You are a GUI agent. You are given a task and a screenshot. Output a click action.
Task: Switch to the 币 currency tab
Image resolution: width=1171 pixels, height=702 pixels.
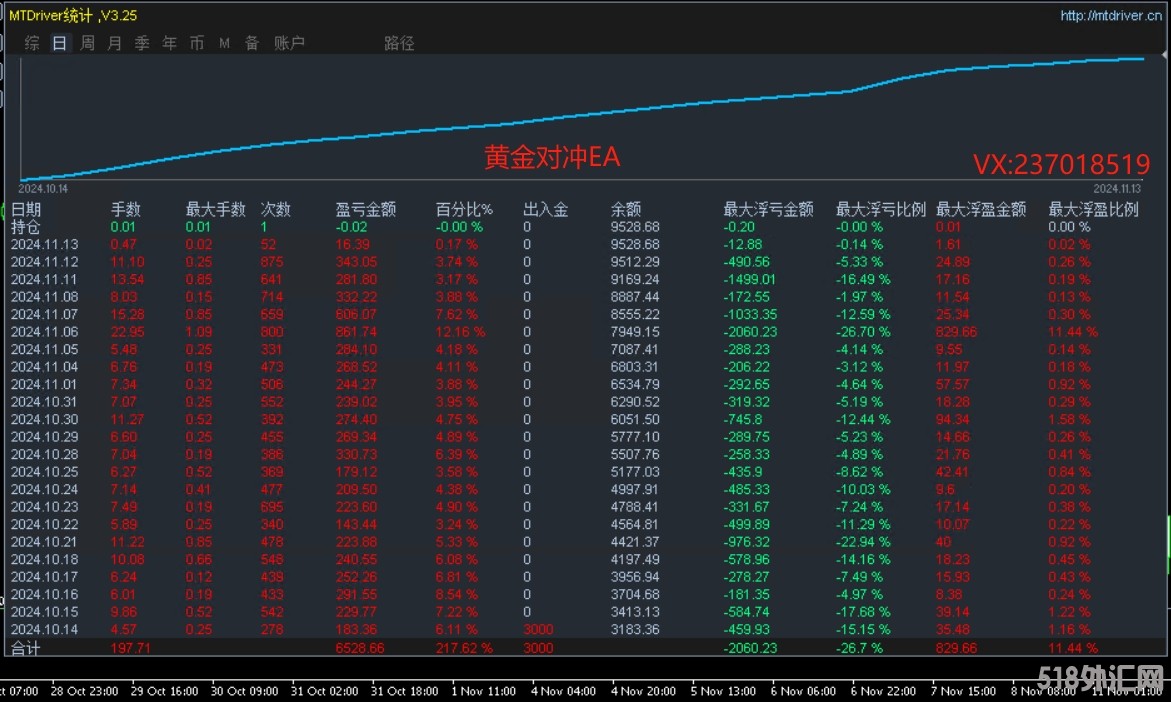pyautogui.click(x=196, y=43)
